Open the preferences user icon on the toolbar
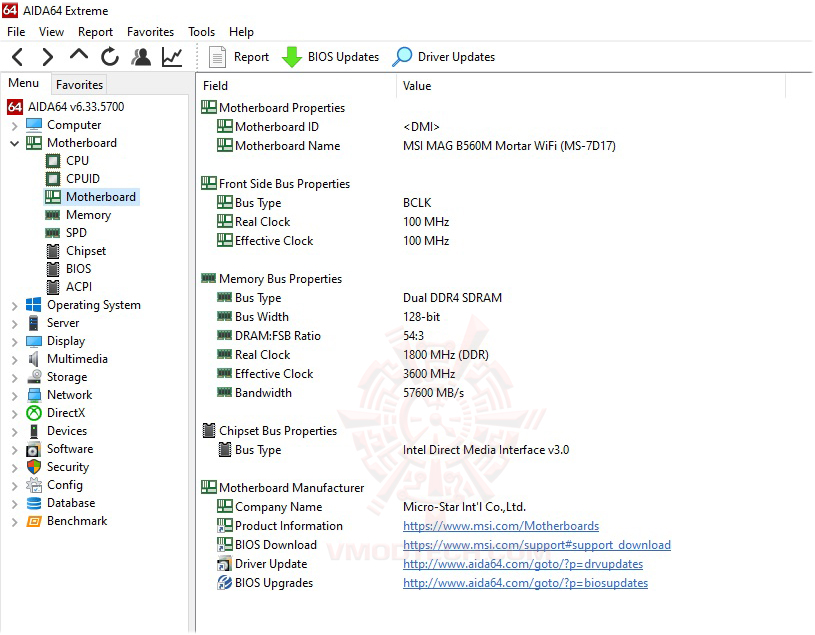 coord(141,57)
